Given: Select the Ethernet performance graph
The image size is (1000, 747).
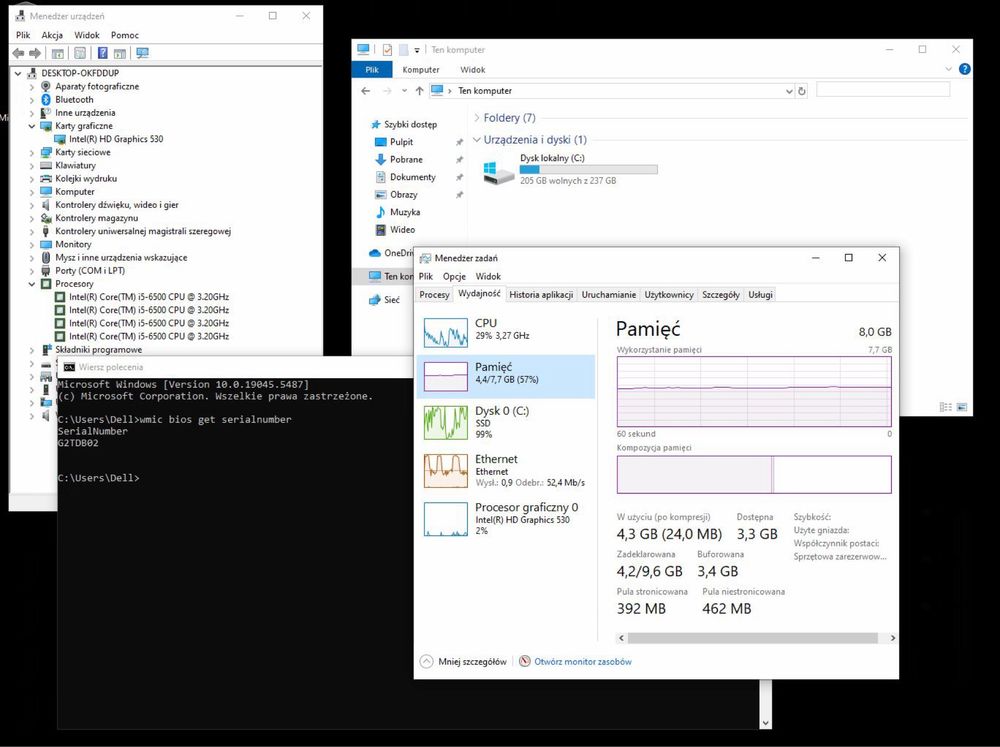Looking at the screenshot, I should pos(446,471).
